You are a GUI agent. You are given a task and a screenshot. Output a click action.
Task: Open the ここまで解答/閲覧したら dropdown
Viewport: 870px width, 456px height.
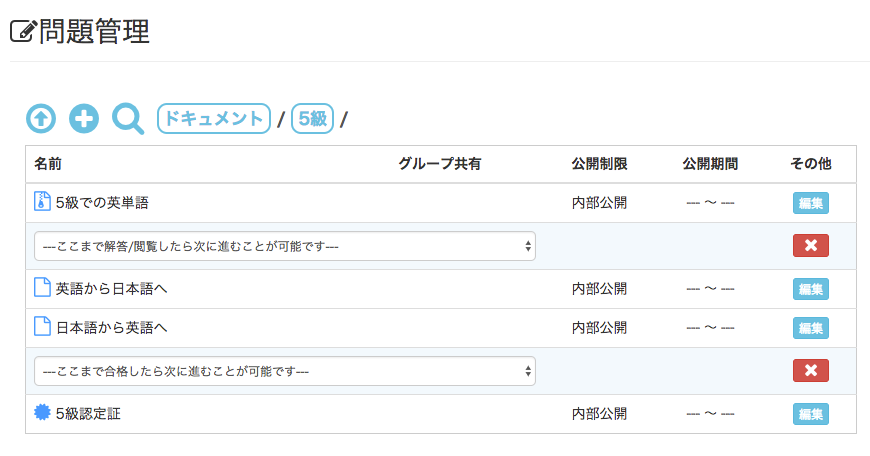tap(285, 246)
